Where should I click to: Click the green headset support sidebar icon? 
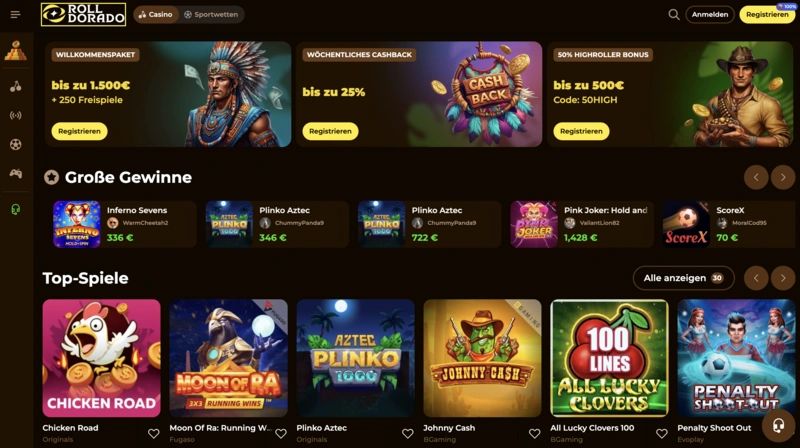tap(16, 209)
